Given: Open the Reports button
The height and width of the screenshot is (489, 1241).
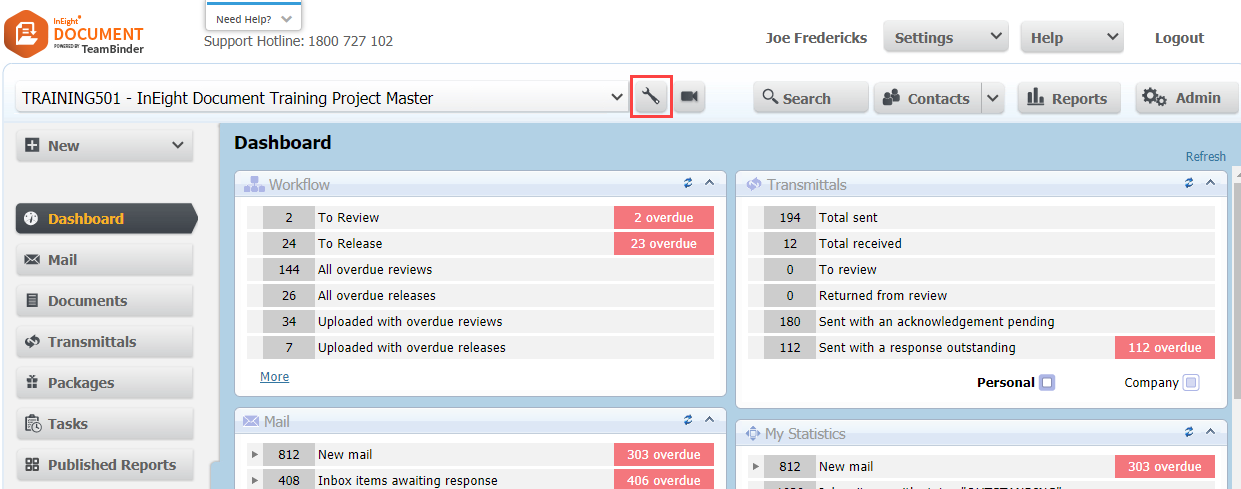Looking at the screenshot, I should click(1069, 98).
